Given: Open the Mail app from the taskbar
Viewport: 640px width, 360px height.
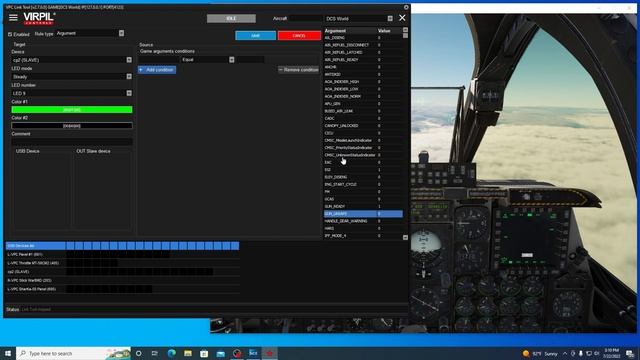Looking at the screenshot, I should coord(220,353).
